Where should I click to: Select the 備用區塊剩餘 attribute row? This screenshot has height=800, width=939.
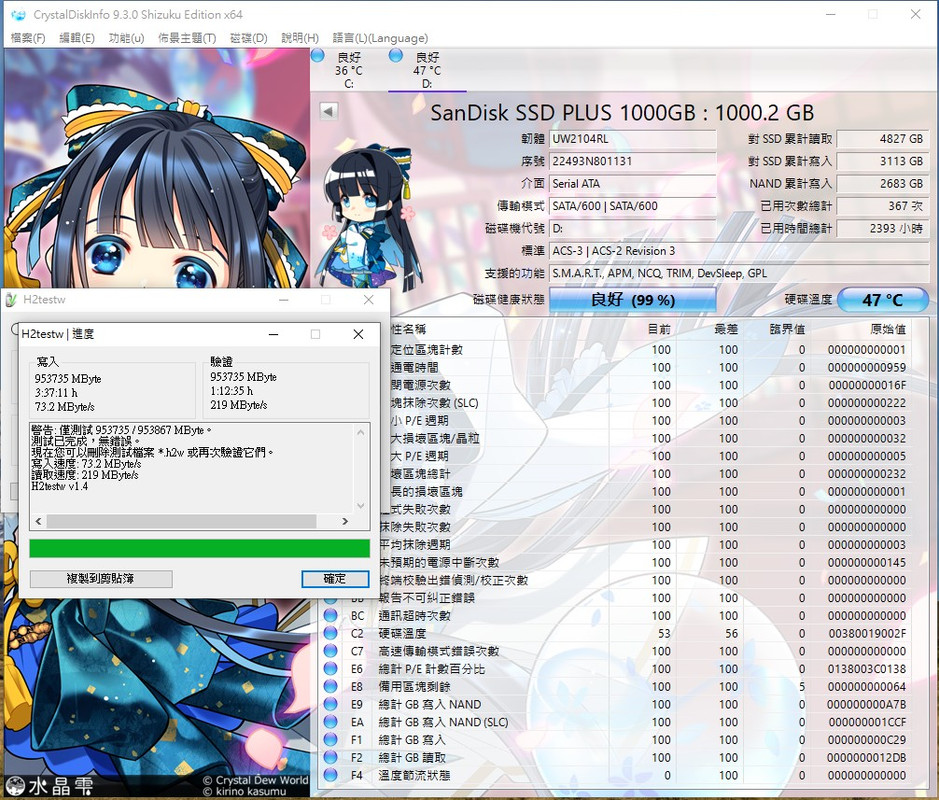pyautogui.click(x=615, y=687)
